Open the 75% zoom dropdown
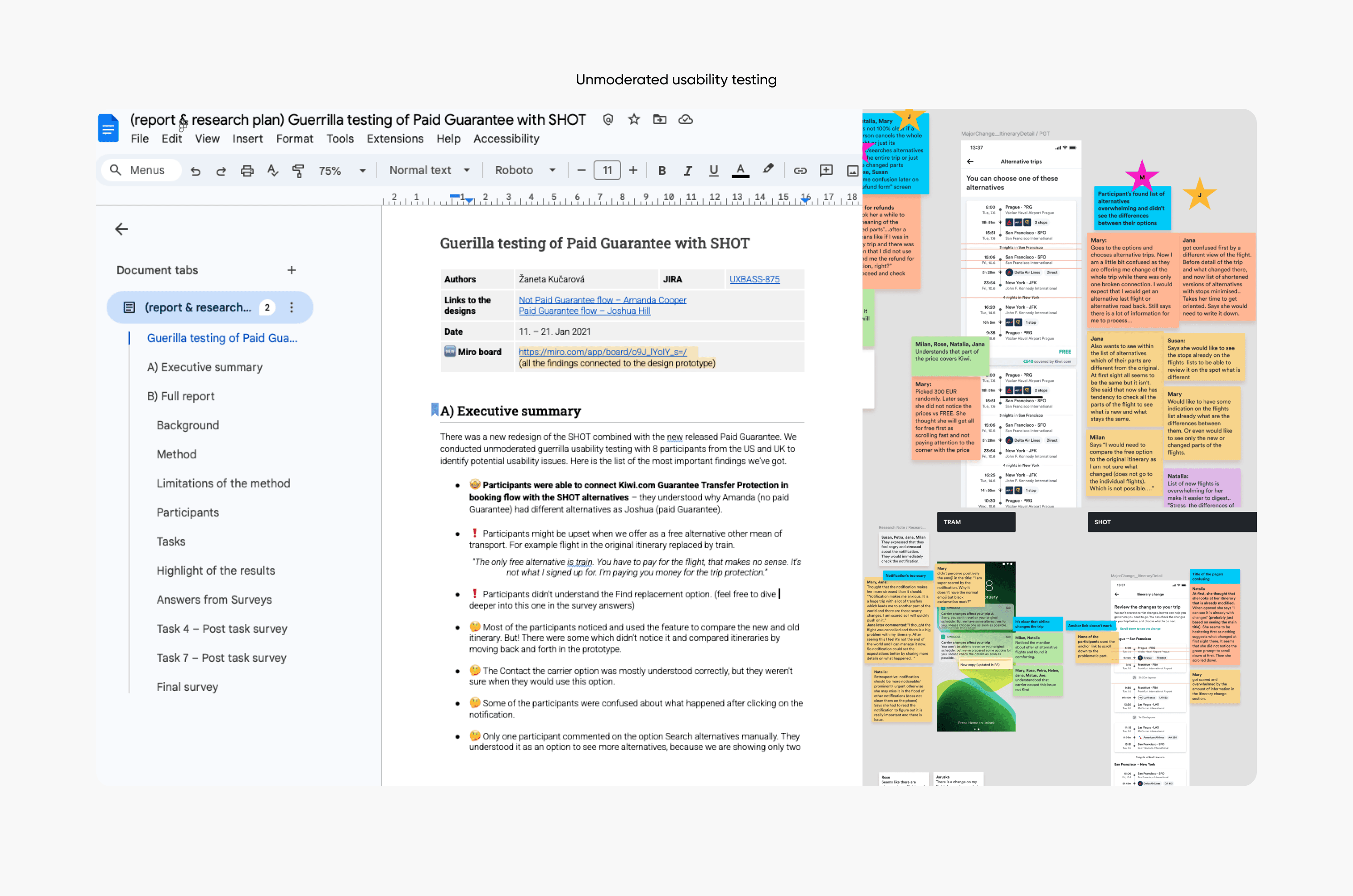The height and width of the screenshot is (896, 1353). pyautogui.click(x=342, y=170)
